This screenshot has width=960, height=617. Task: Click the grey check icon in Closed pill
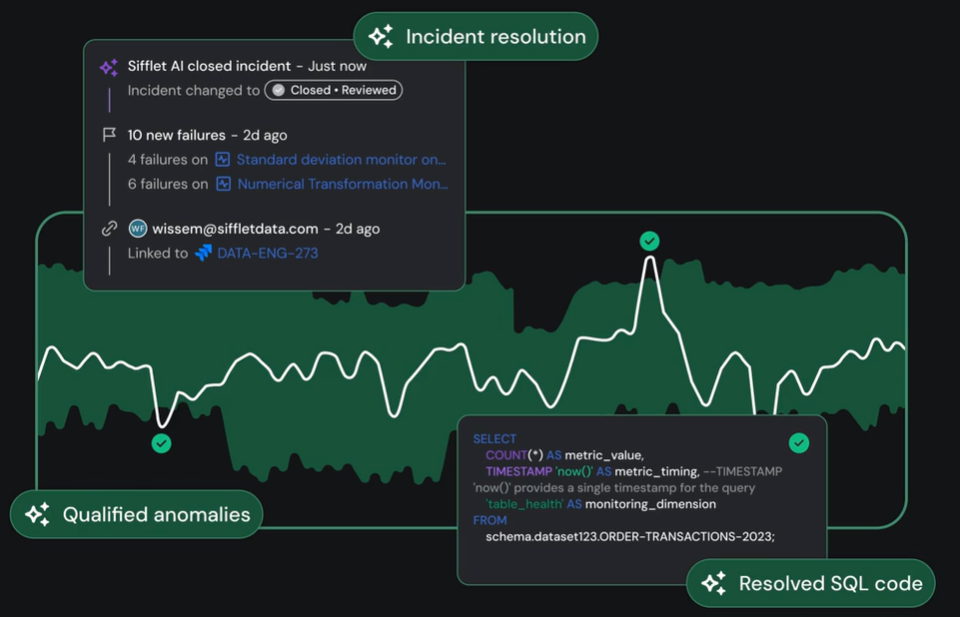[x=279, y=90]
